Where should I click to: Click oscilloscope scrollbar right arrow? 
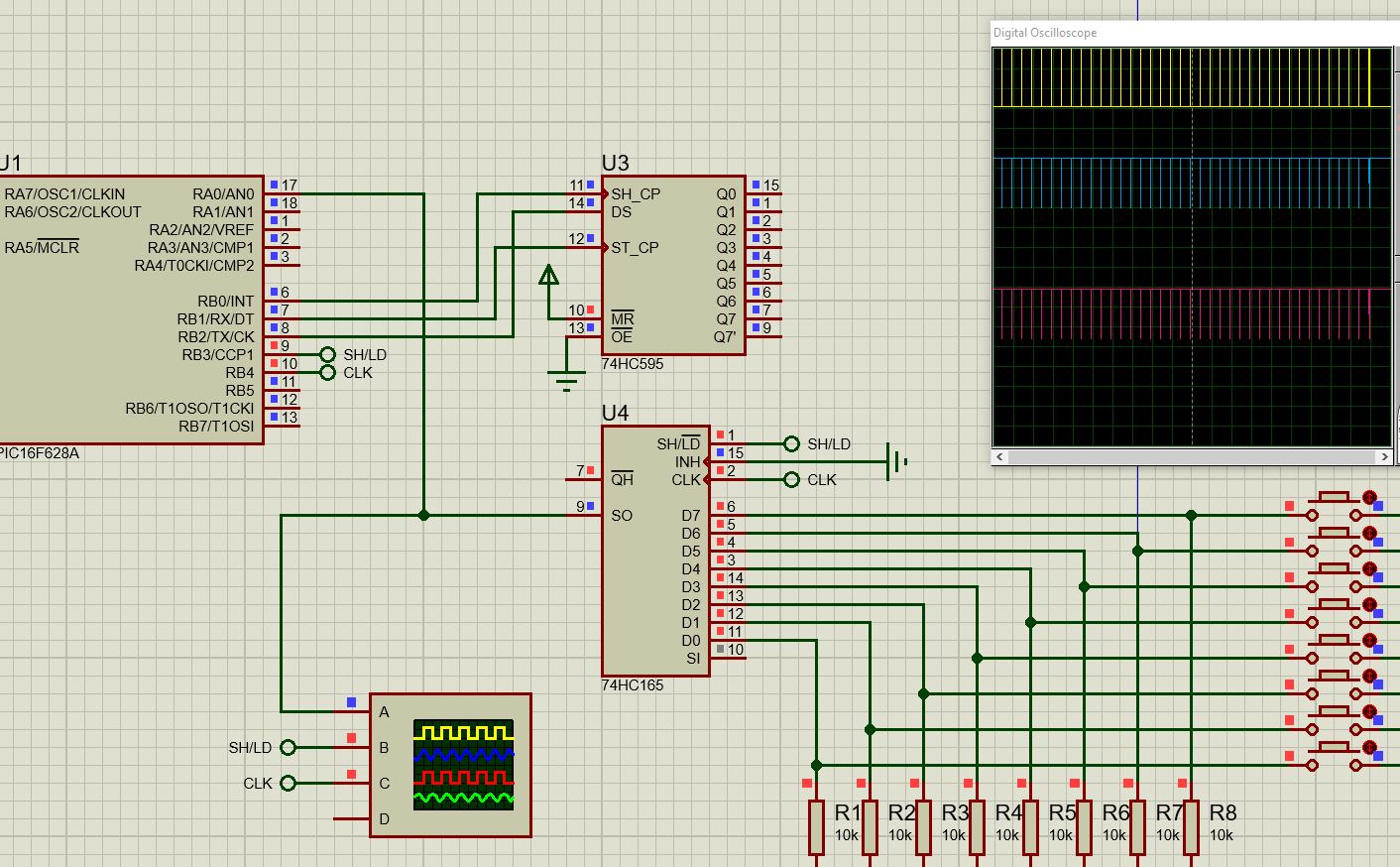click(1384, 456)
